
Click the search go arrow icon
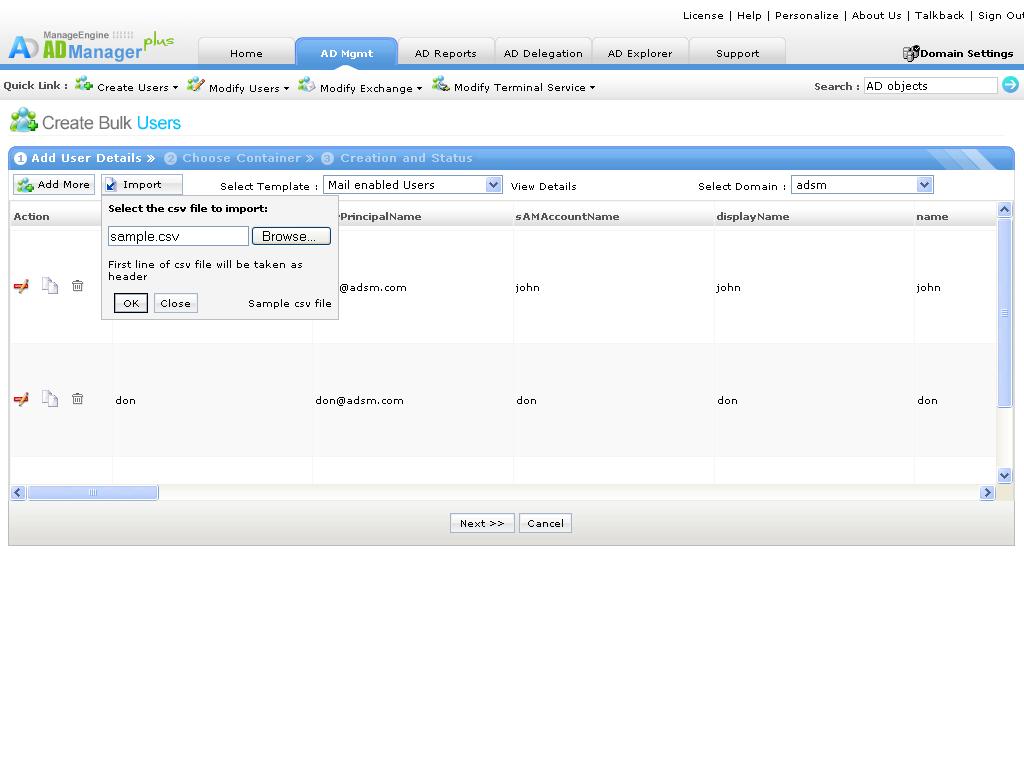pyautogui.click(x=1010, y=85)
